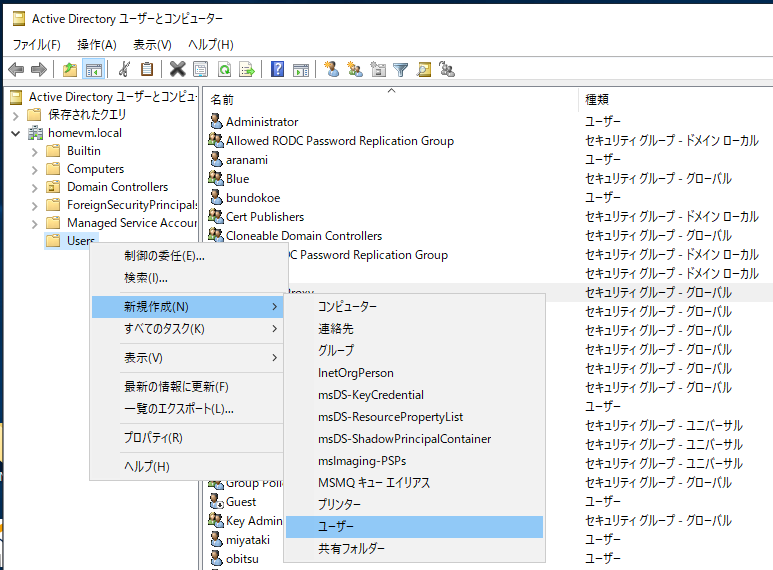773x570 pixels.
Task: Open the ファイル(F) menu
Action: pyautogui.click(x=36, y=45)
